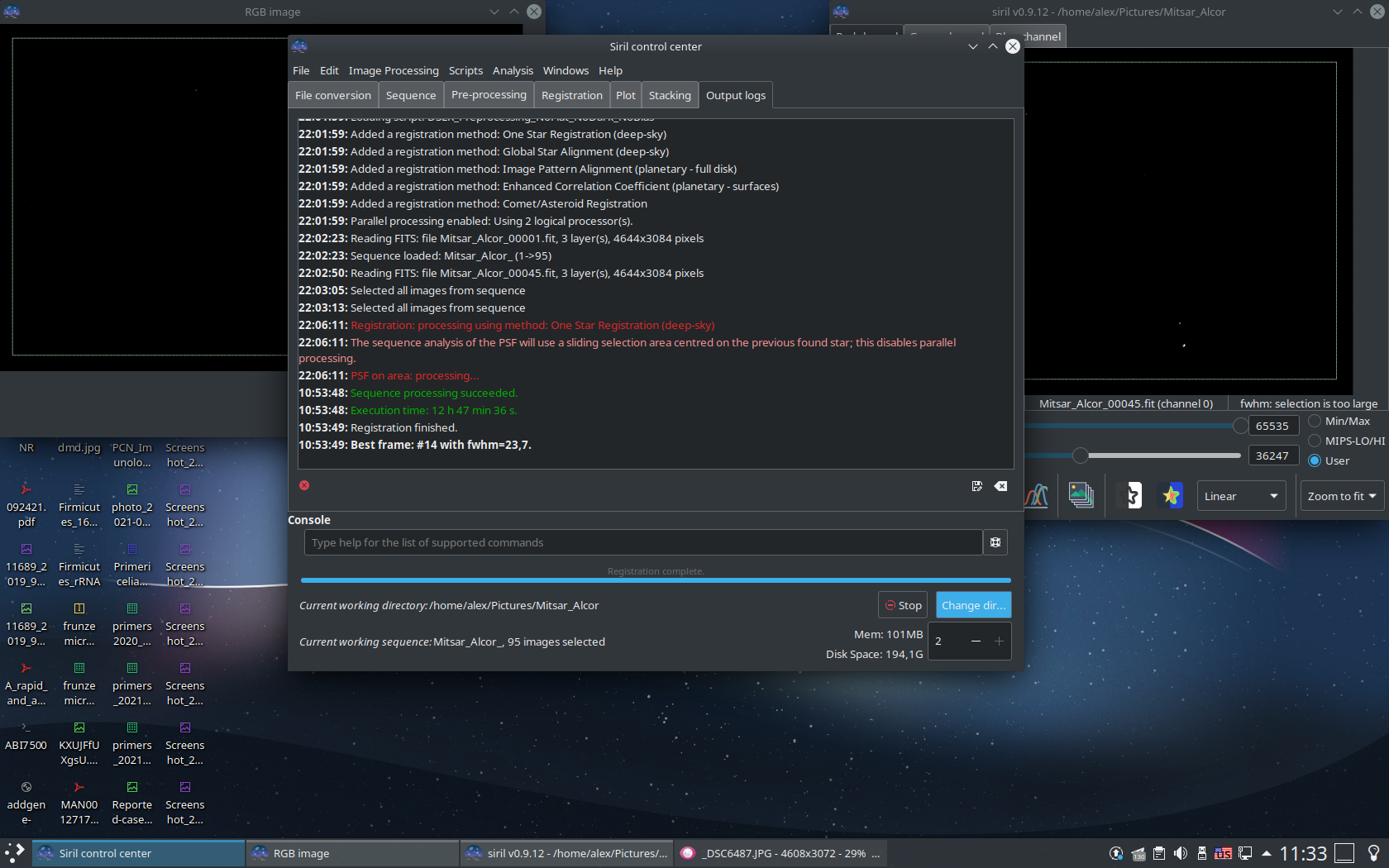
Task: Open the clipboard tray icon
Action: coord(1159,853)
